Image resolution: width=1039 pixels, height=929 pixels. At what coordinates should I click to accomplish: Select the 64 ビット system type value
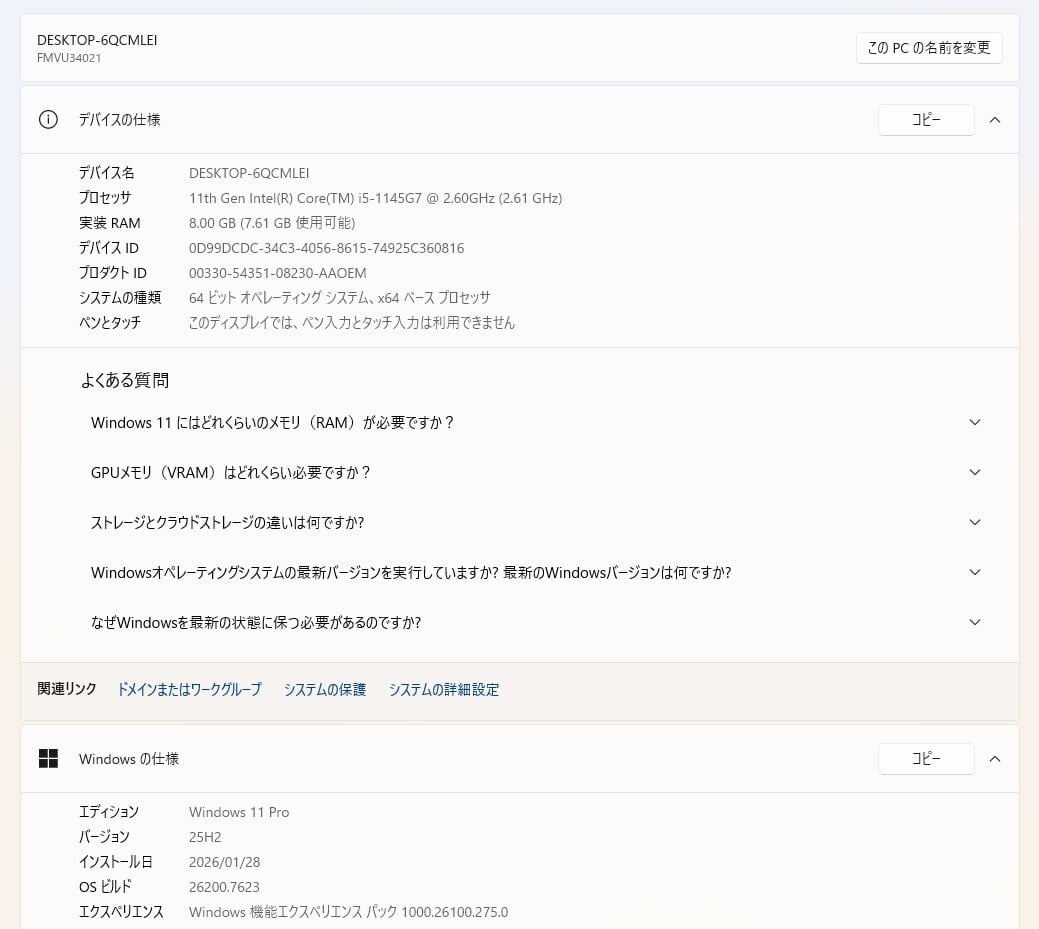click(x=340, y=298)
